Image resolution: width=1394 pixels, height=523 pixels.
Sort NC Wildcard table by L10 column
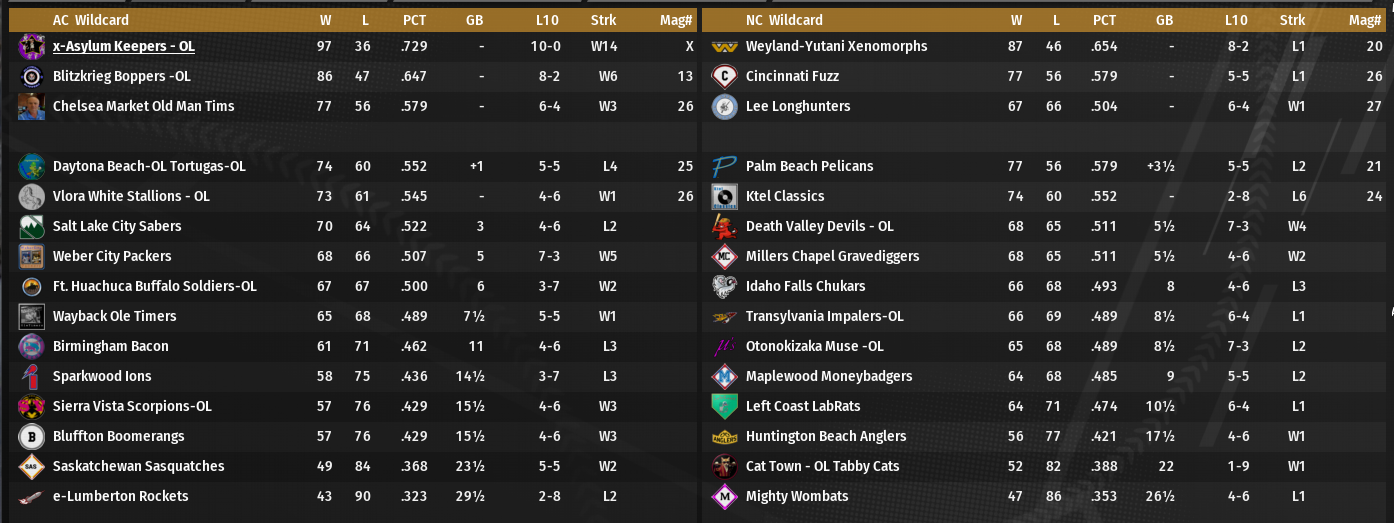[1236, 20]
